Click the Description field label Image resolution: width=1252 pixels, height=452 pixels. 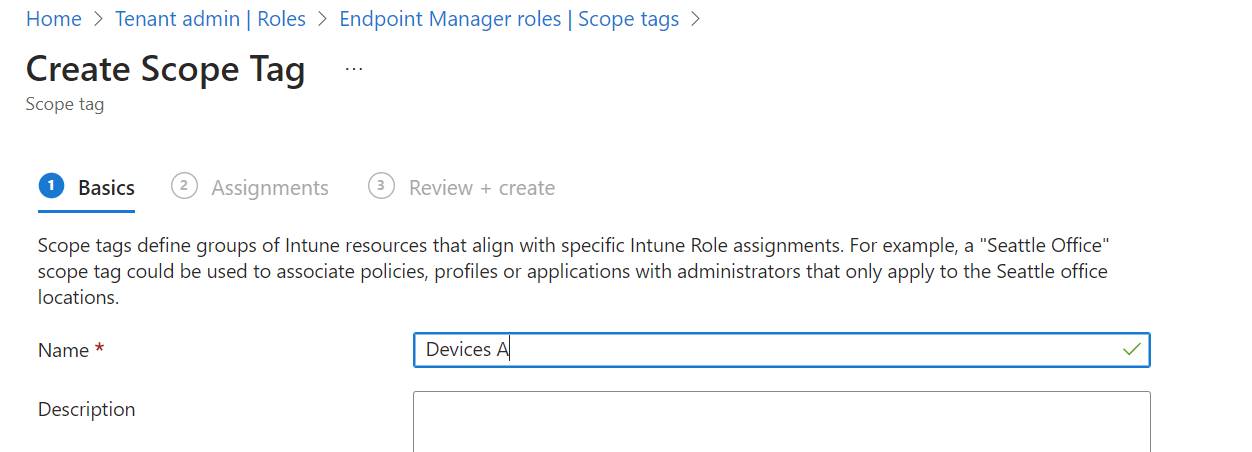click(x=86, y=409)
